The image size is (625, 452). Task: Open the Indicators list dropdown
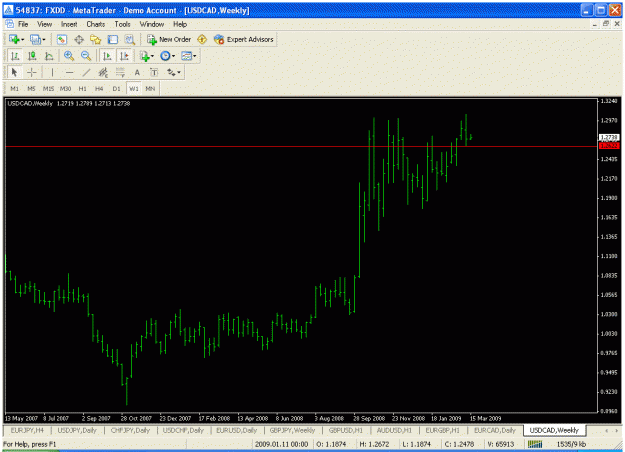pyautogui.click(x=146, y=56)
